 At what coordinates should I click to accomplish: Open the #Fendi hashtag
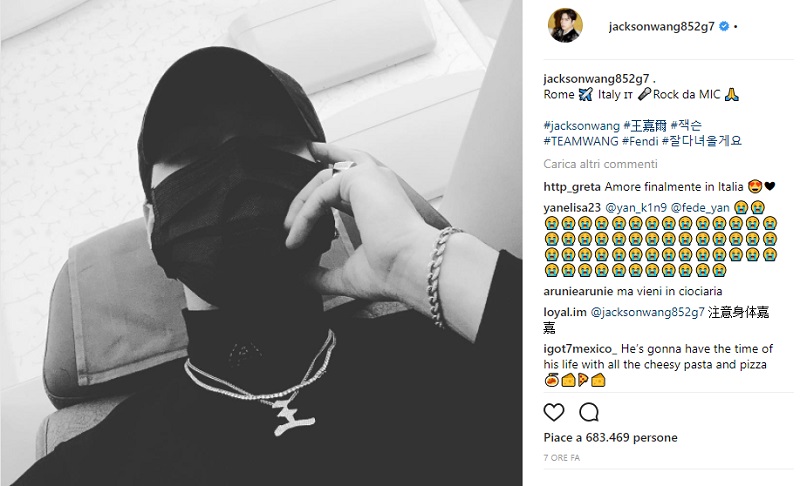coord(640,141)
